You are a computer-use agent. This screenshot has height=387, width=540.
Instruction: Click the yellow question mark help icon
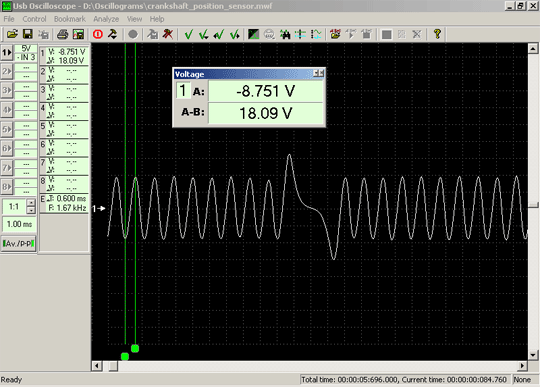(x=437, y=34)
